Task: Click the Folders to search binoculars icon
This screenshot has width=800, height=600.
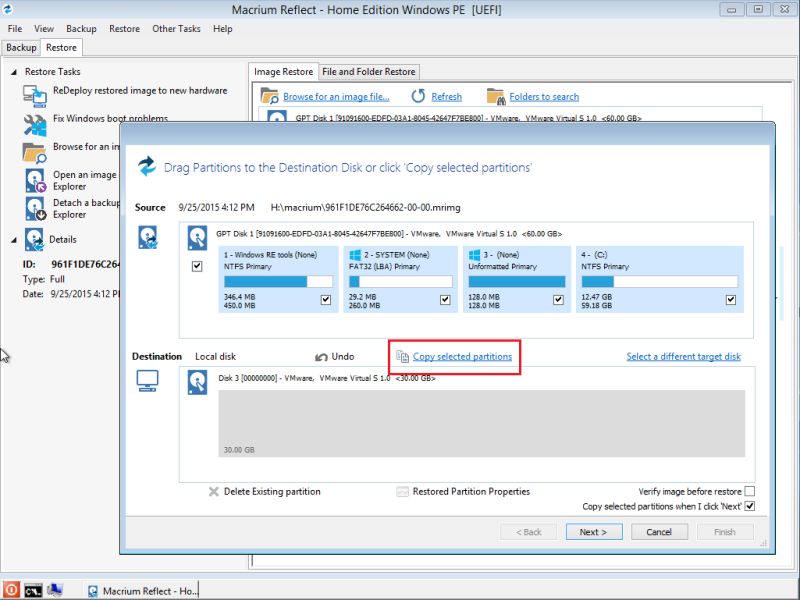Action: pyautogui.click(x=495, y=96)
